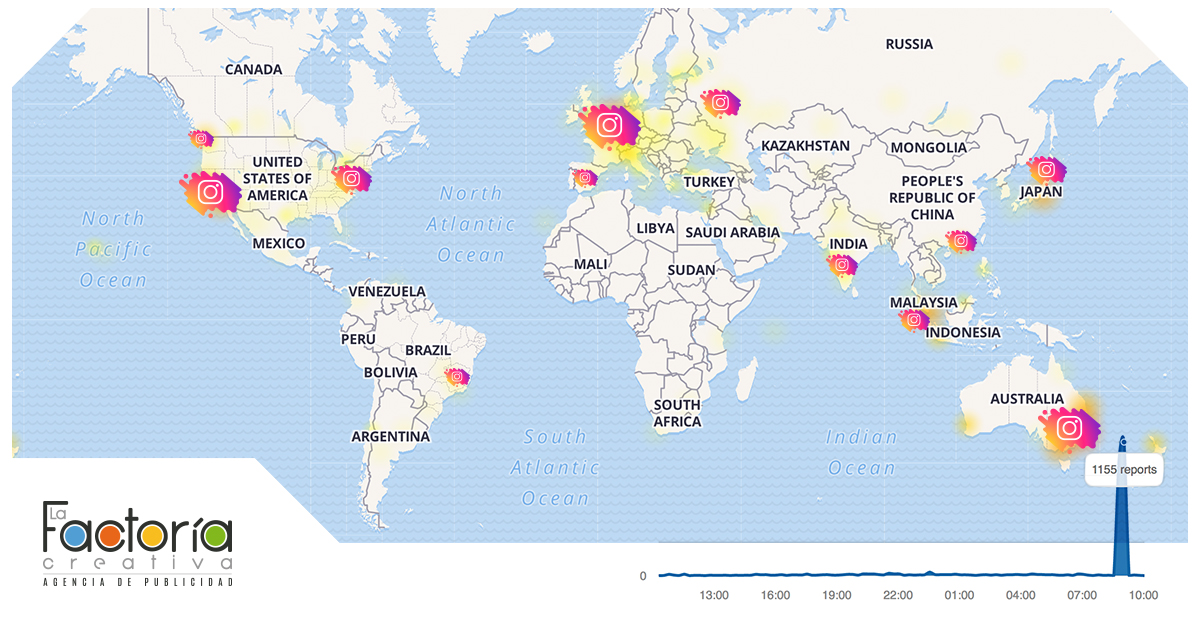Click the LIBYA map label
Viewport: 1200px width, 630px height.
[x=656, y=228]
